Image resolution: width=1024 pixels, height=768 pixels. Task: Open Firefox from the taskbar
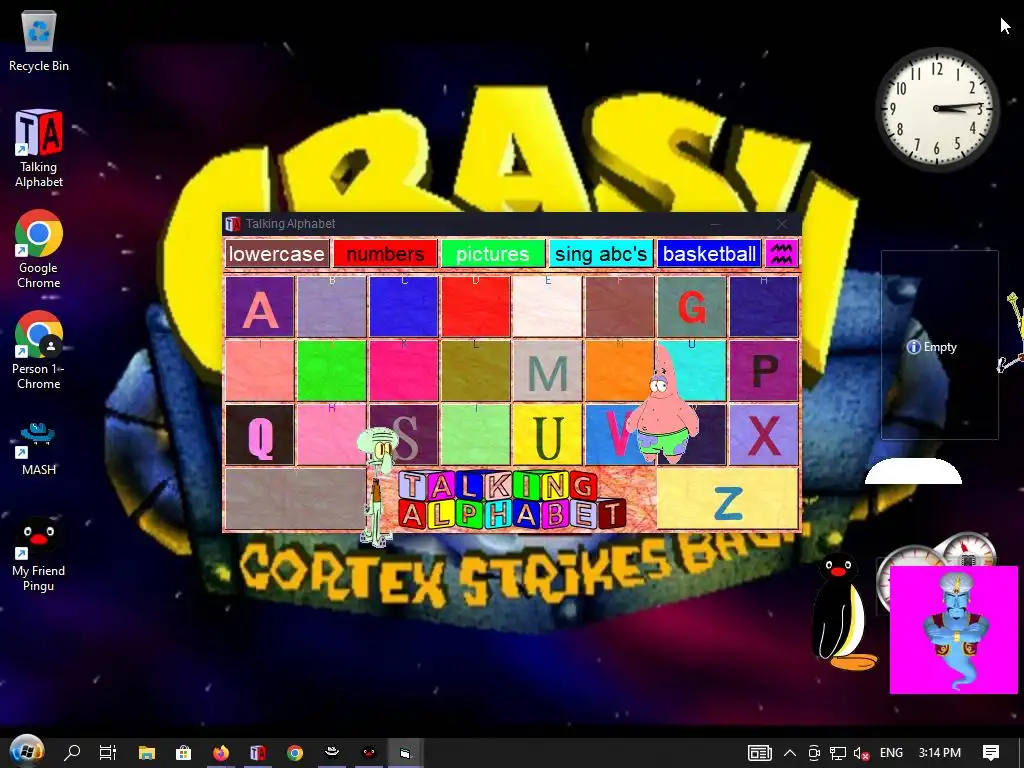coord(221,753)
